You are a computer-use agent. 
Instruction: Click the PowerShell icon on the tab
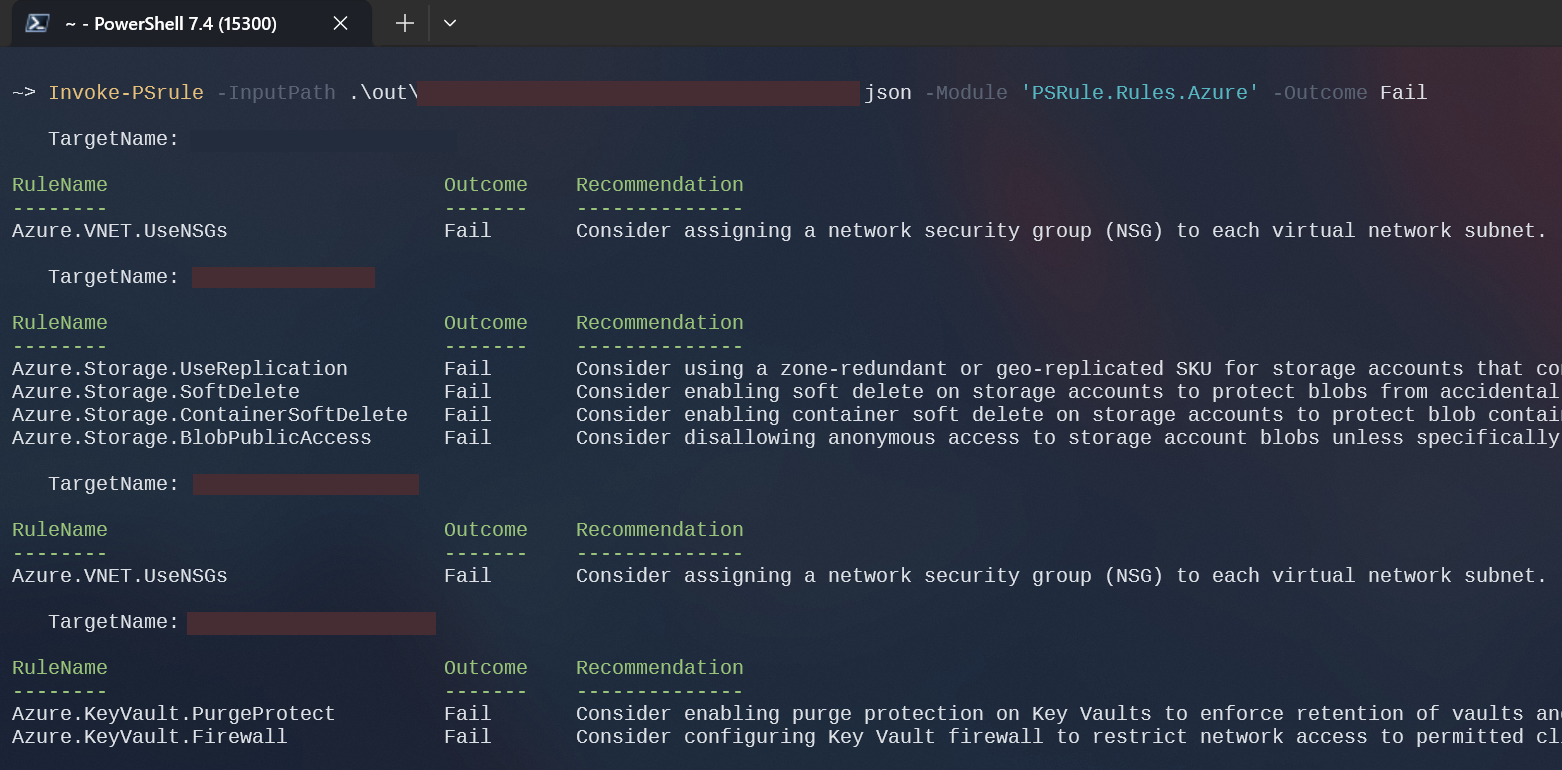(x=38, y=23)
